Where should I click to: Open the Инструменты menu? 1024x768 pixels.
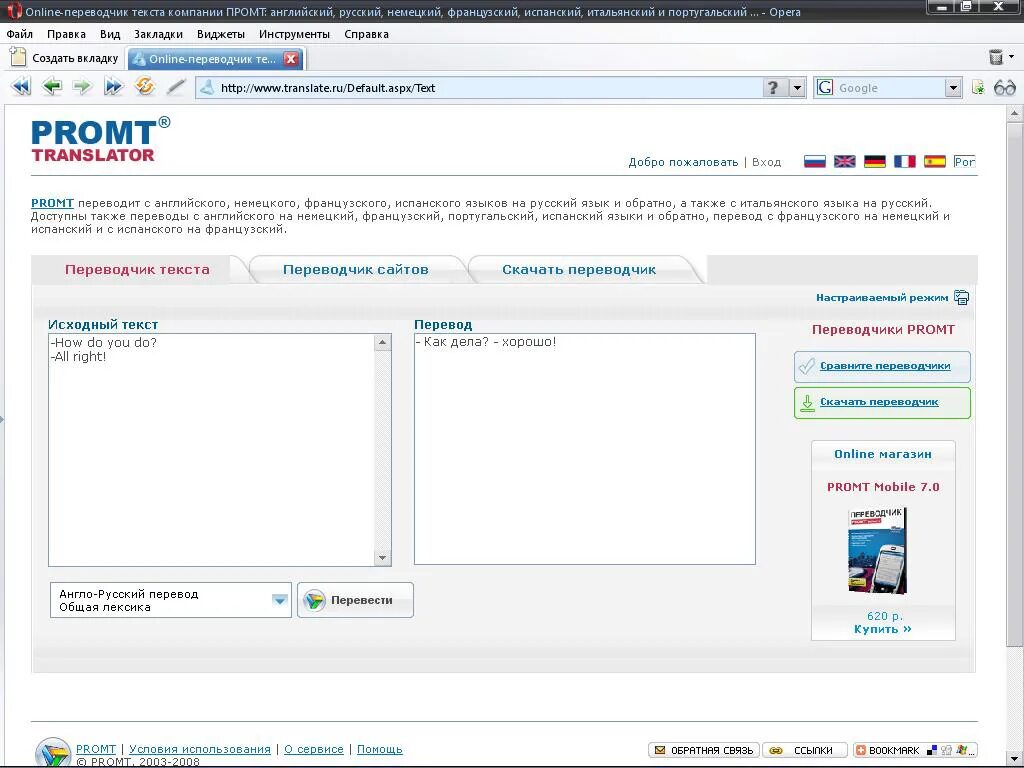click(295, 34)
